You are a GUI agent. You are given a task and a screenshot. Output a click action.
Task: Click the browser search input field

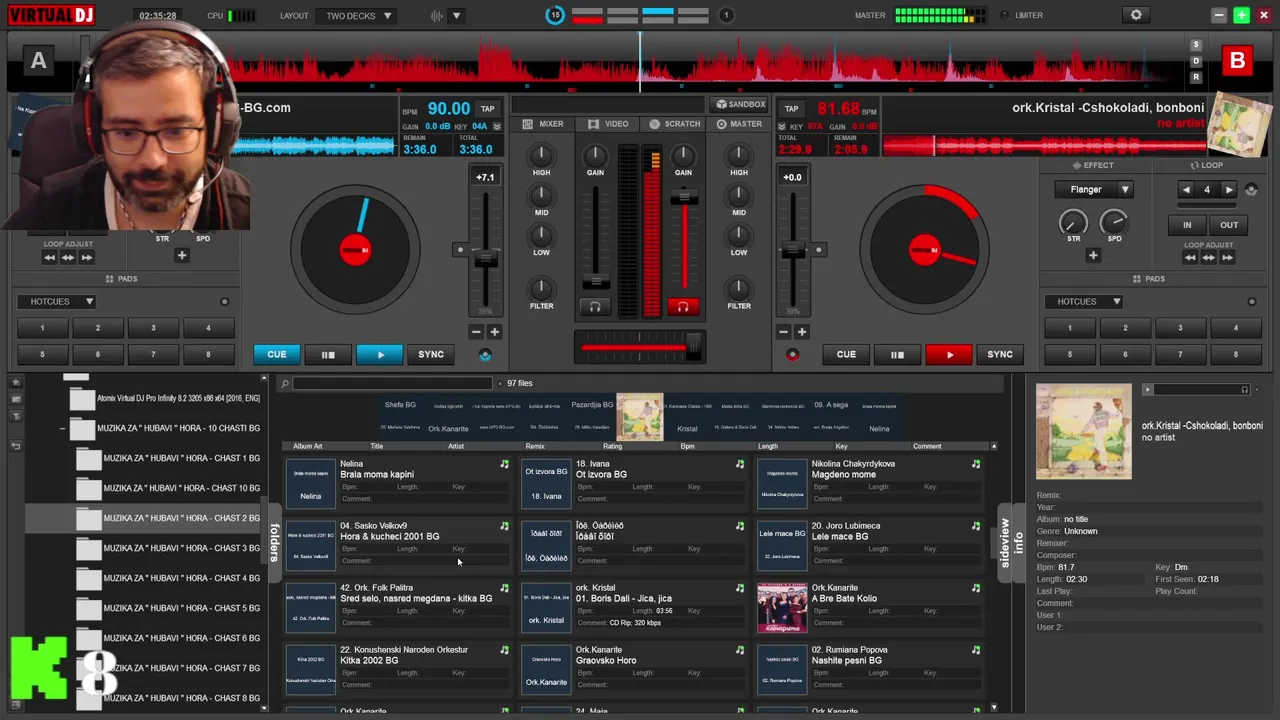[392, 383]
